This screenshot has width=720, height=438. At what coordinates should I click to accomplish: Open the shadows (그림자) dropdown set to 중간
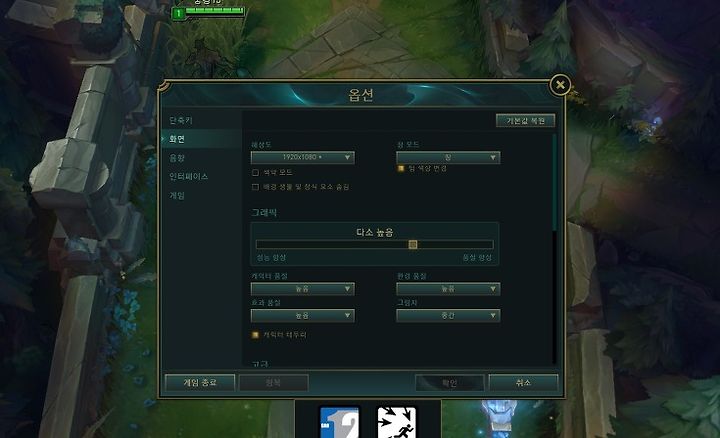(x=448, y=315)
